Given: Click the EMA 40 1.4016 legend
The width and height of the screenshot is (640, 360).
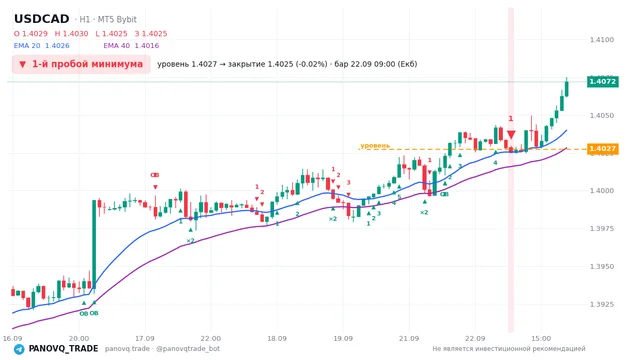Looking at the screenshot, I should click(131, 46).
